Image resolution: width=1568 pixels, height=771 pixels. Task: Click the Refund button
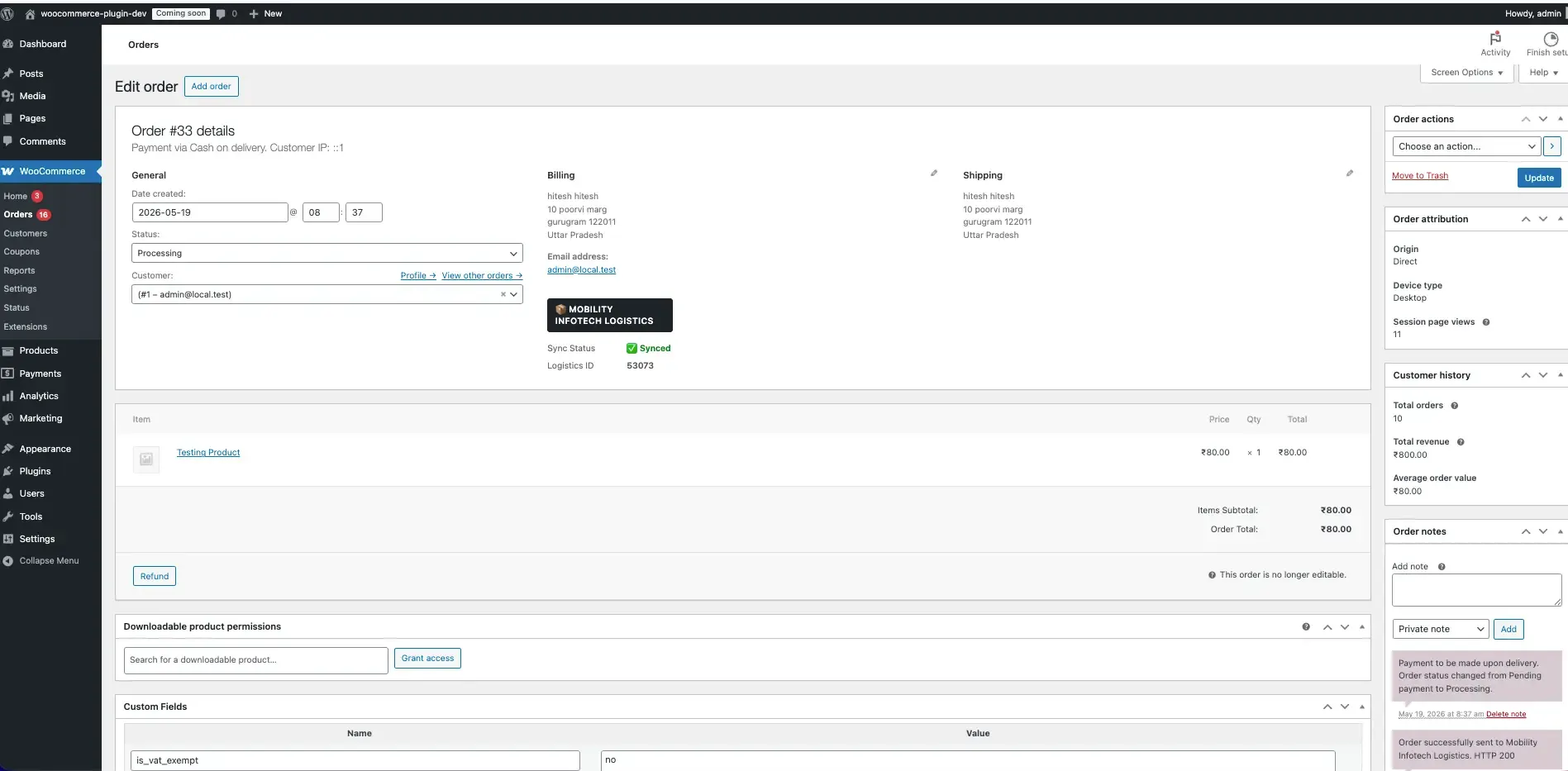tap(155, 576)
